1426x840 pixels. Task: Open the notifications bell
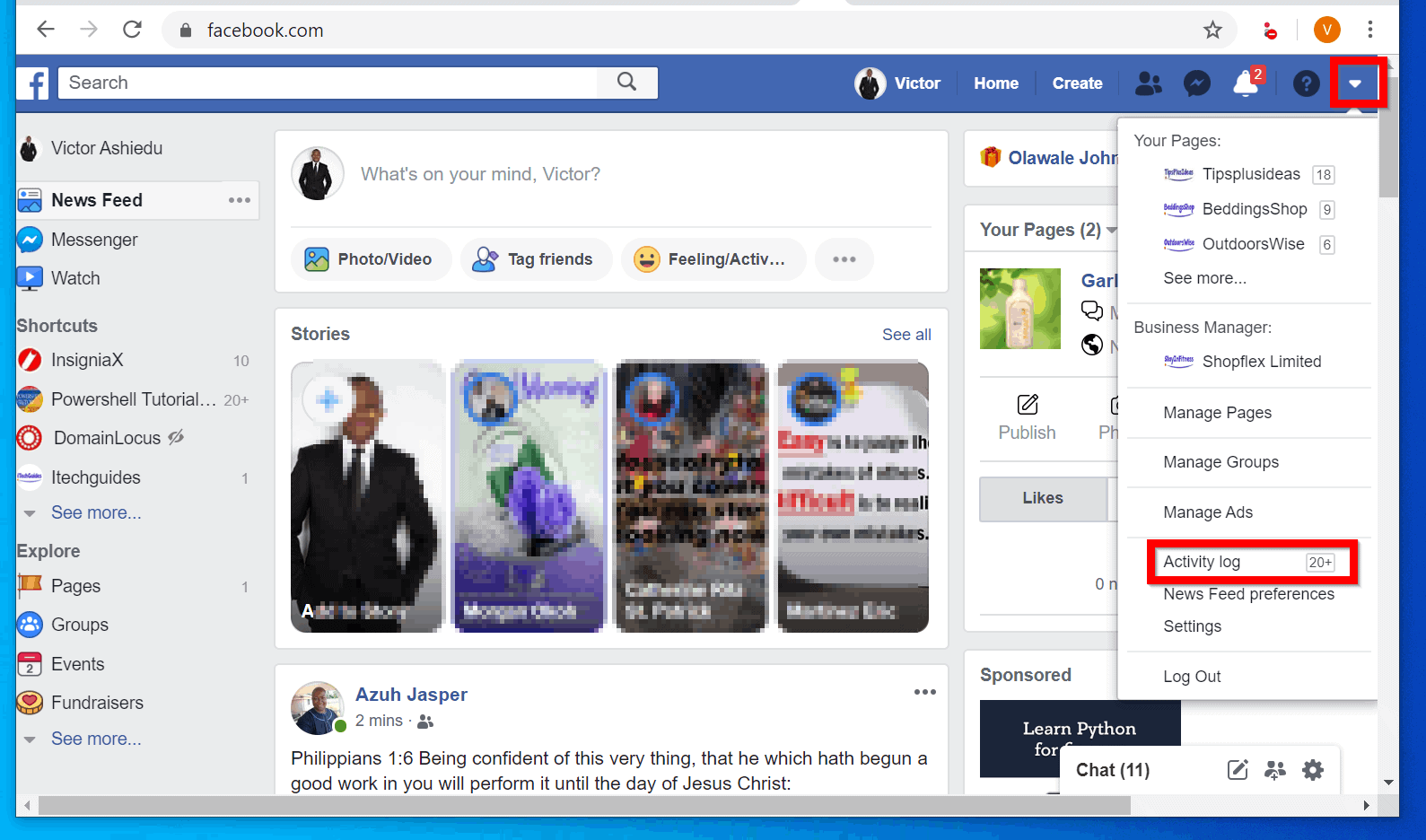pos(1246,83)
